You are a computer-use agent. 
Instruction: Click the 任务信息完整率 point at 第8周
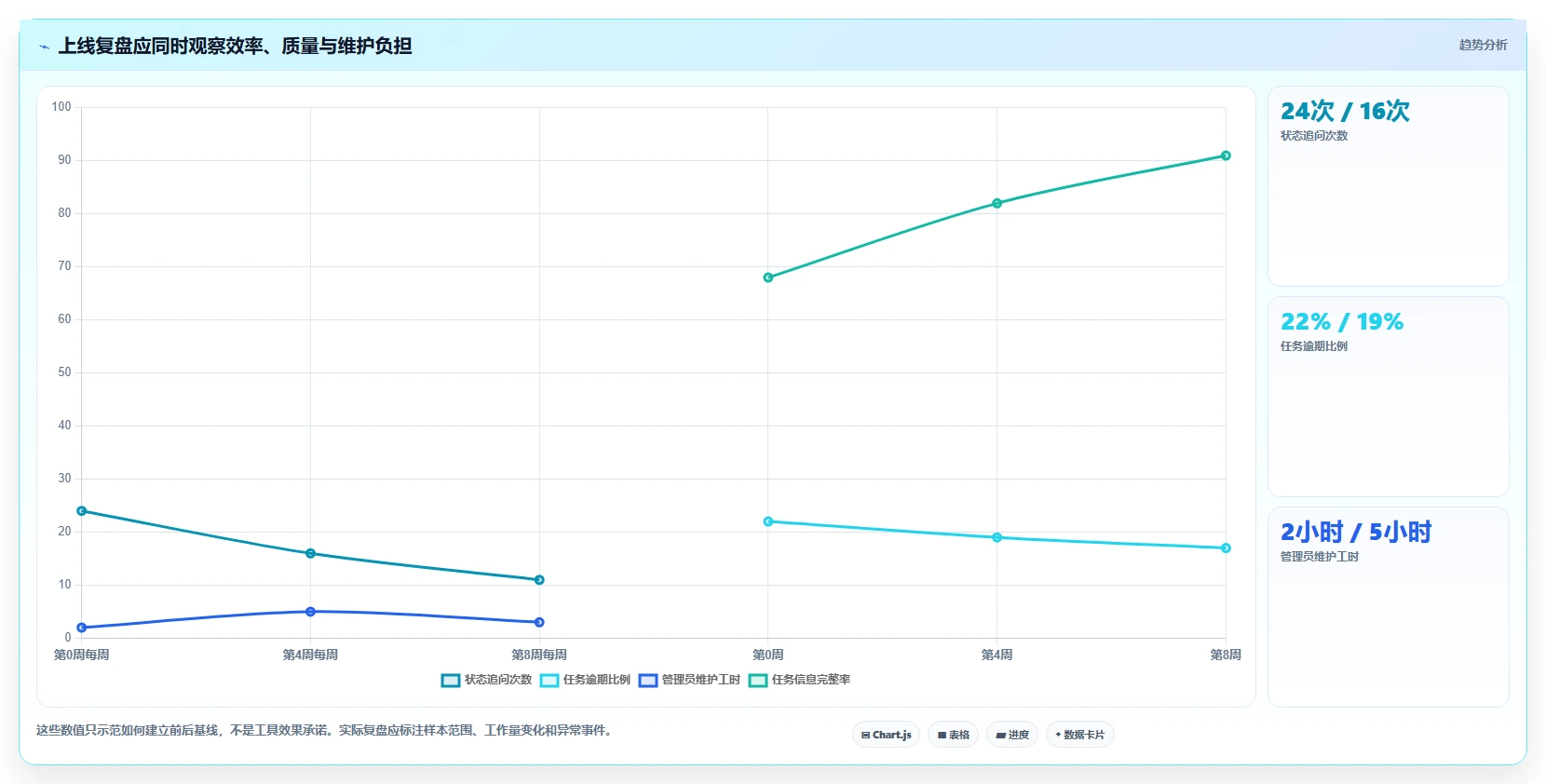(1226, 155)
